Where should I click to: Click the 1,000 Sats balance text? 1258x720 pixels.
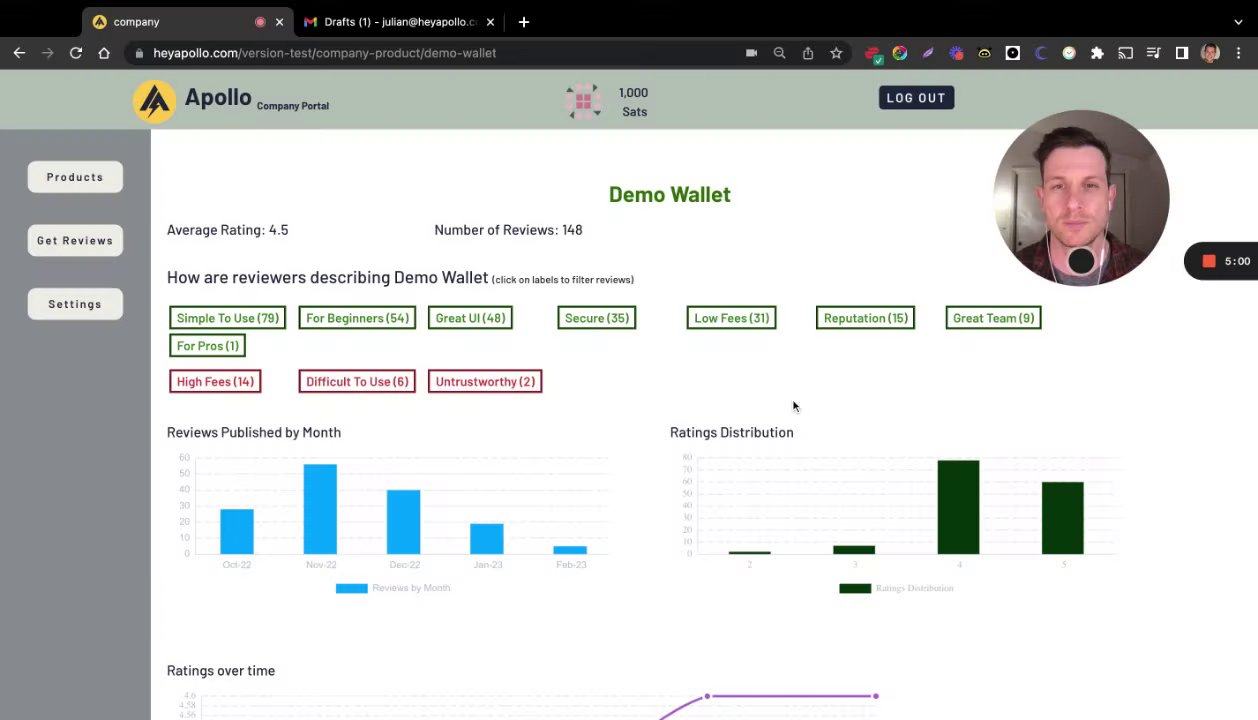point(634,102)
